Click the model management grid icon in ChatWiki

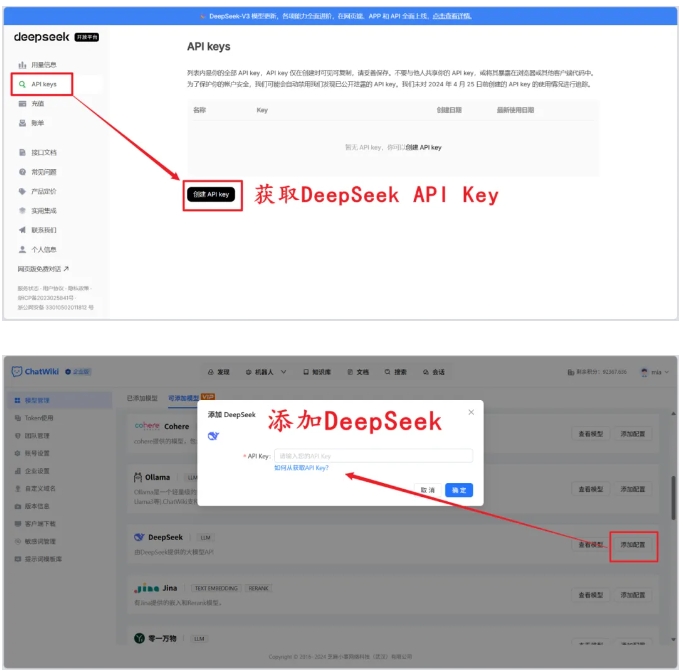(x=17, y=400)
